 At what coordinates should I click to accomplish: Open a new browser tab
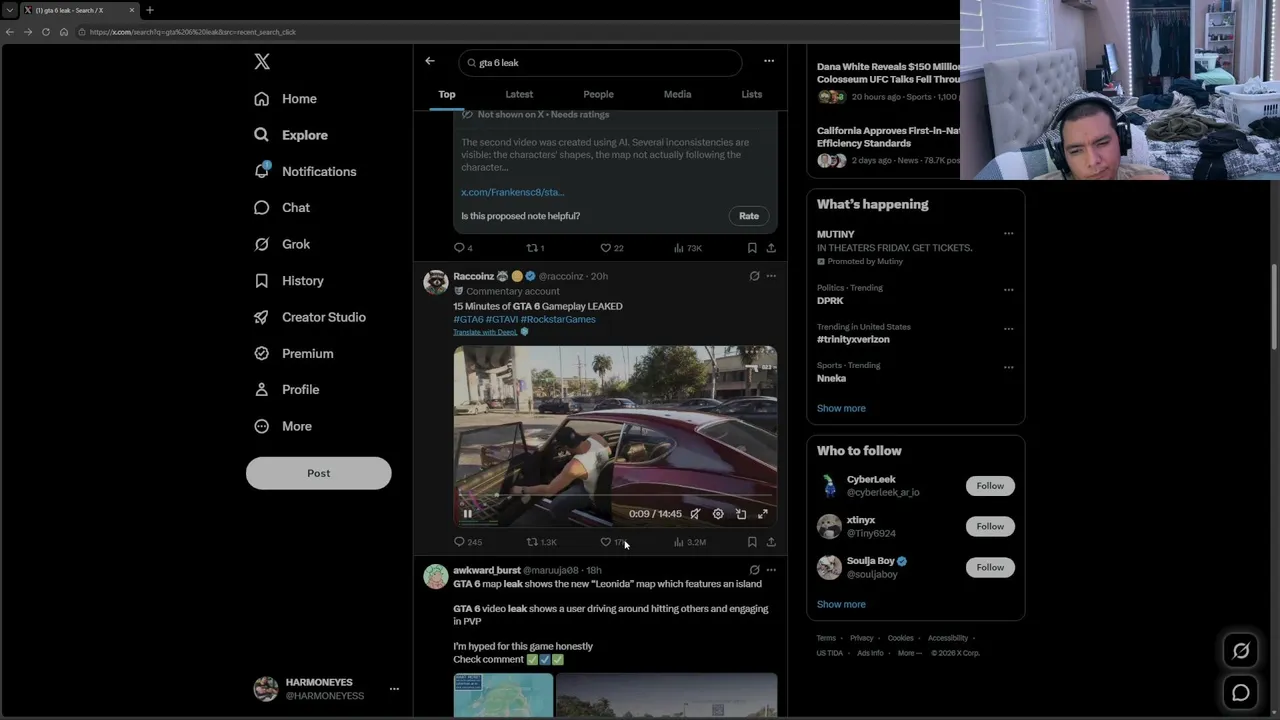(x=150, y=10)
